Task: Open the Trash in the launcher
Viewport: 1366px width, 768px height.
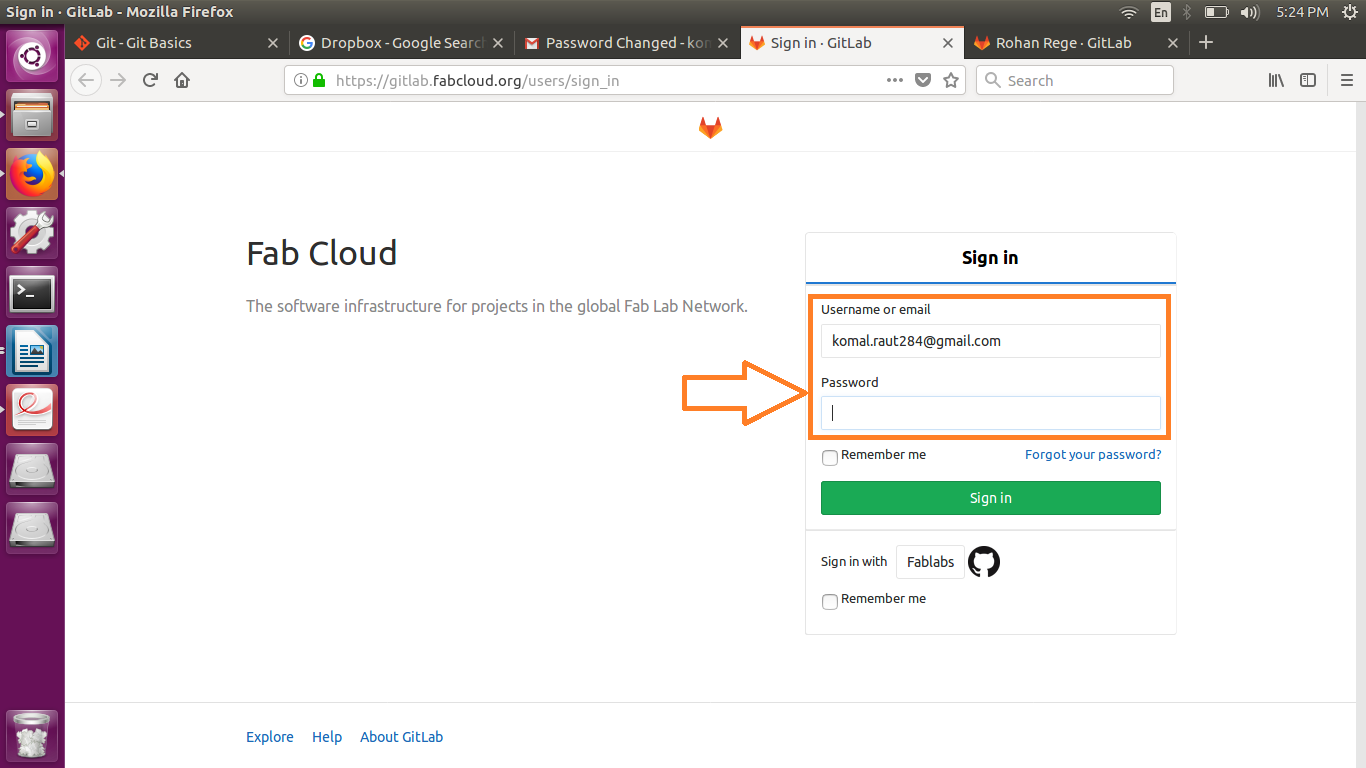Action: coord(33,736)
